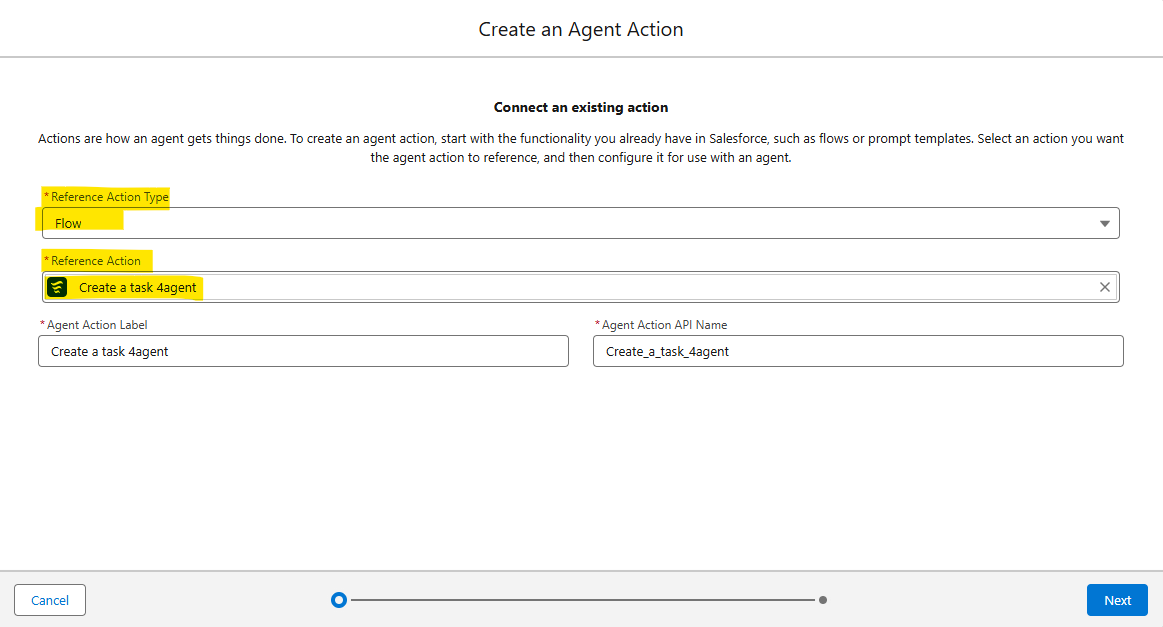
Task: Click the progress line between the steps
Action: [580, 600]
